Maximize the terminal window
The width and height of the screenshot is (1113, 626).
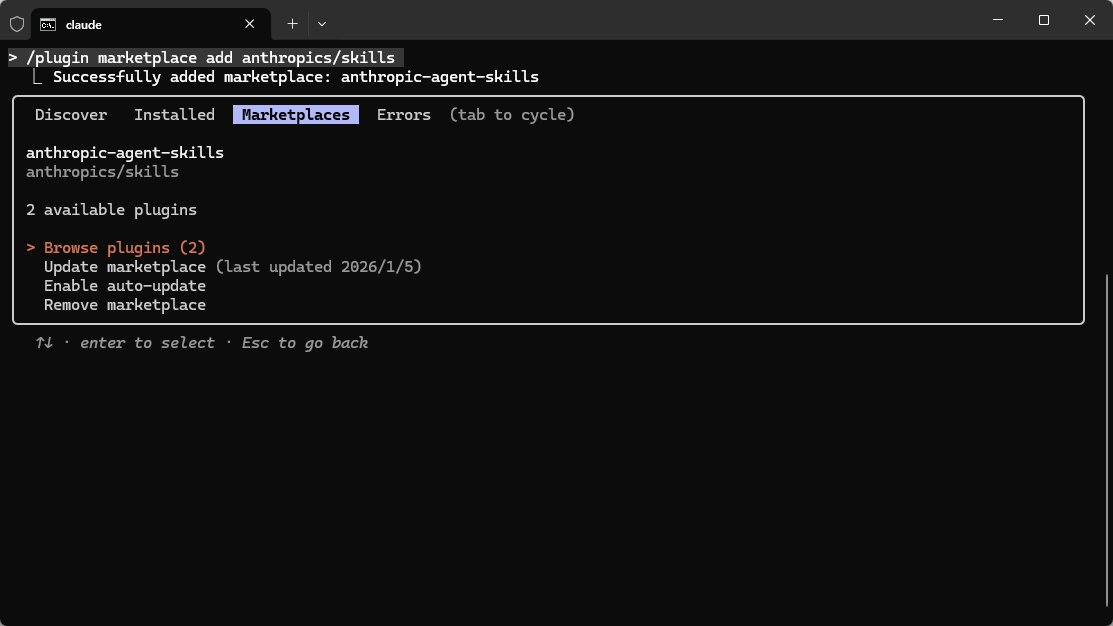pyautogui.click(x=1044, y=20)
